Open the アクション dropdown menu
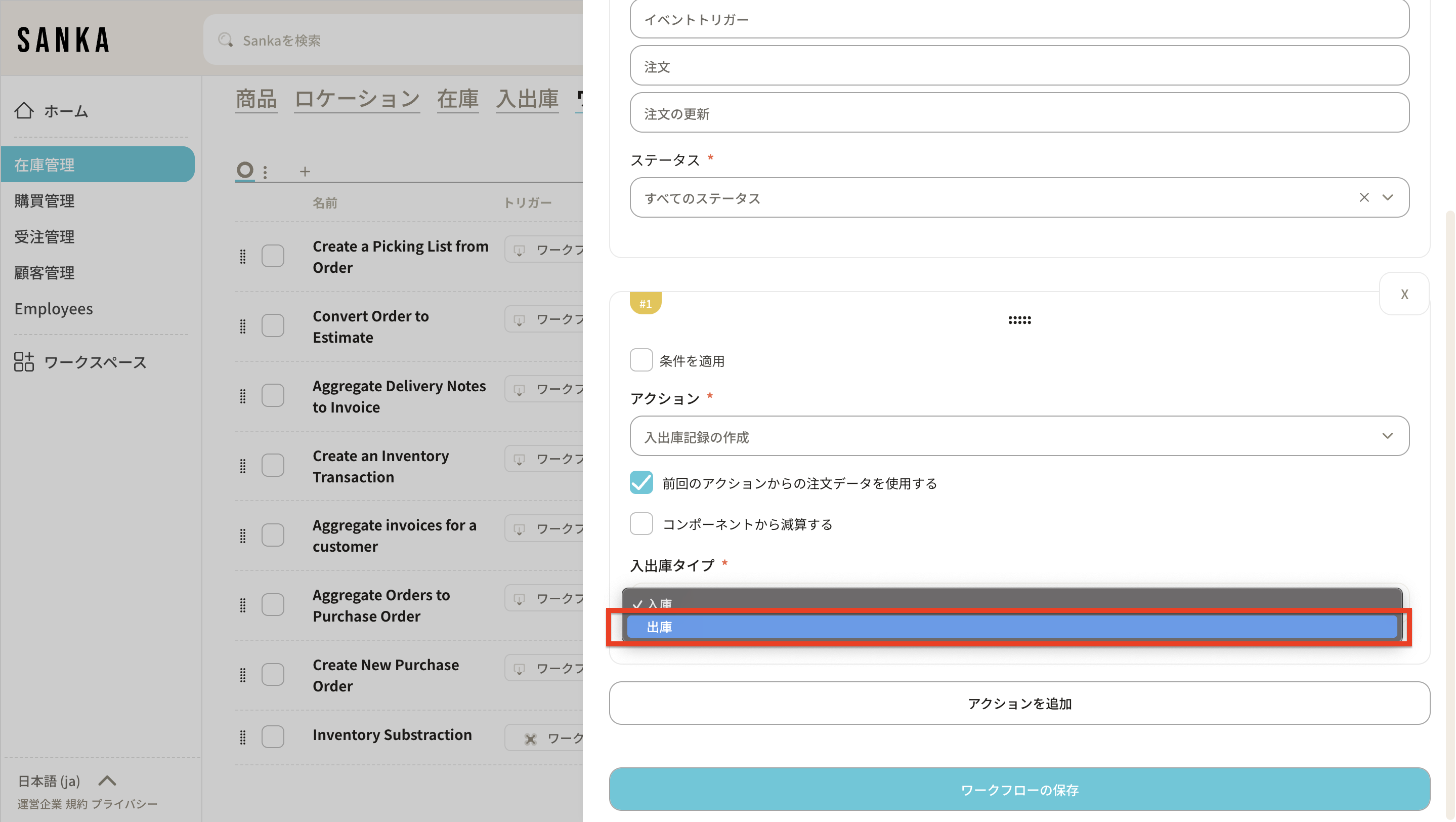 click(x=1019, y=436)
